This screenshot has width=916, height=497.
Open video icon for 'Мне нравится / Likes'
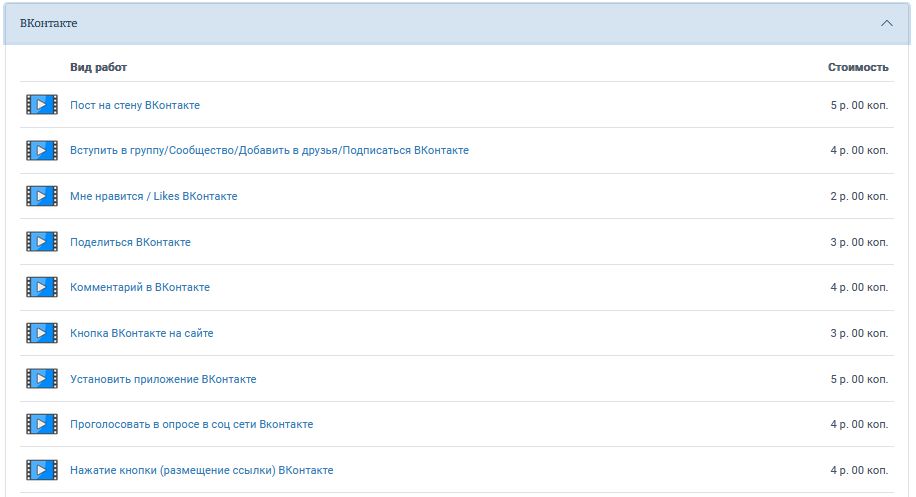41,197
